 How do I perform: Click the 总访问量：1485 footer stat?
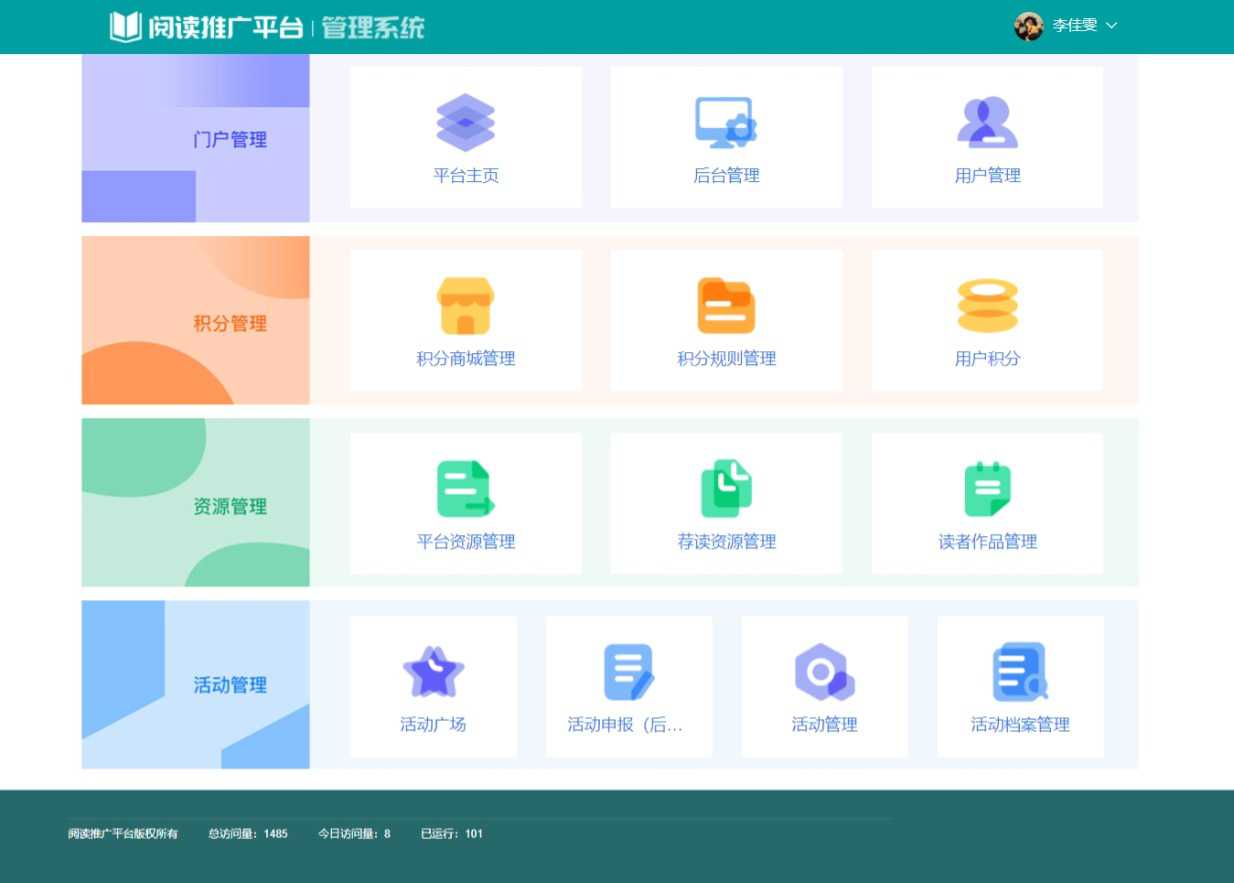248,833
